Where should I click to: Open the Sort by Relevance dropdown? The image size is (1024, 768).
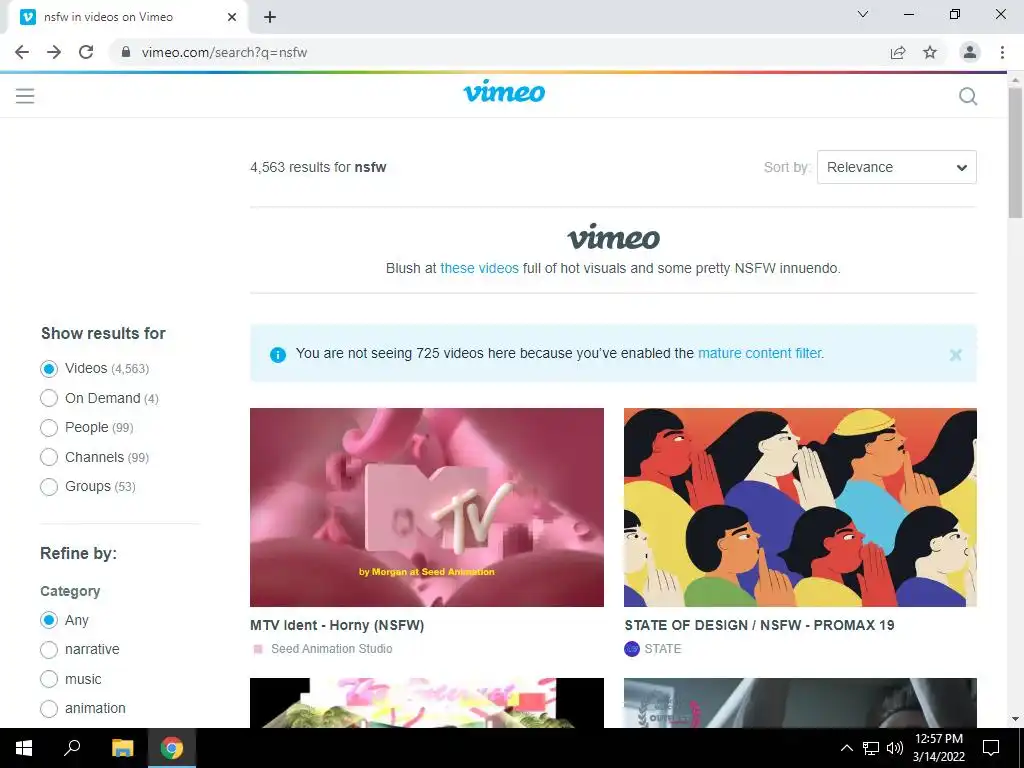(x=897, y=167)
